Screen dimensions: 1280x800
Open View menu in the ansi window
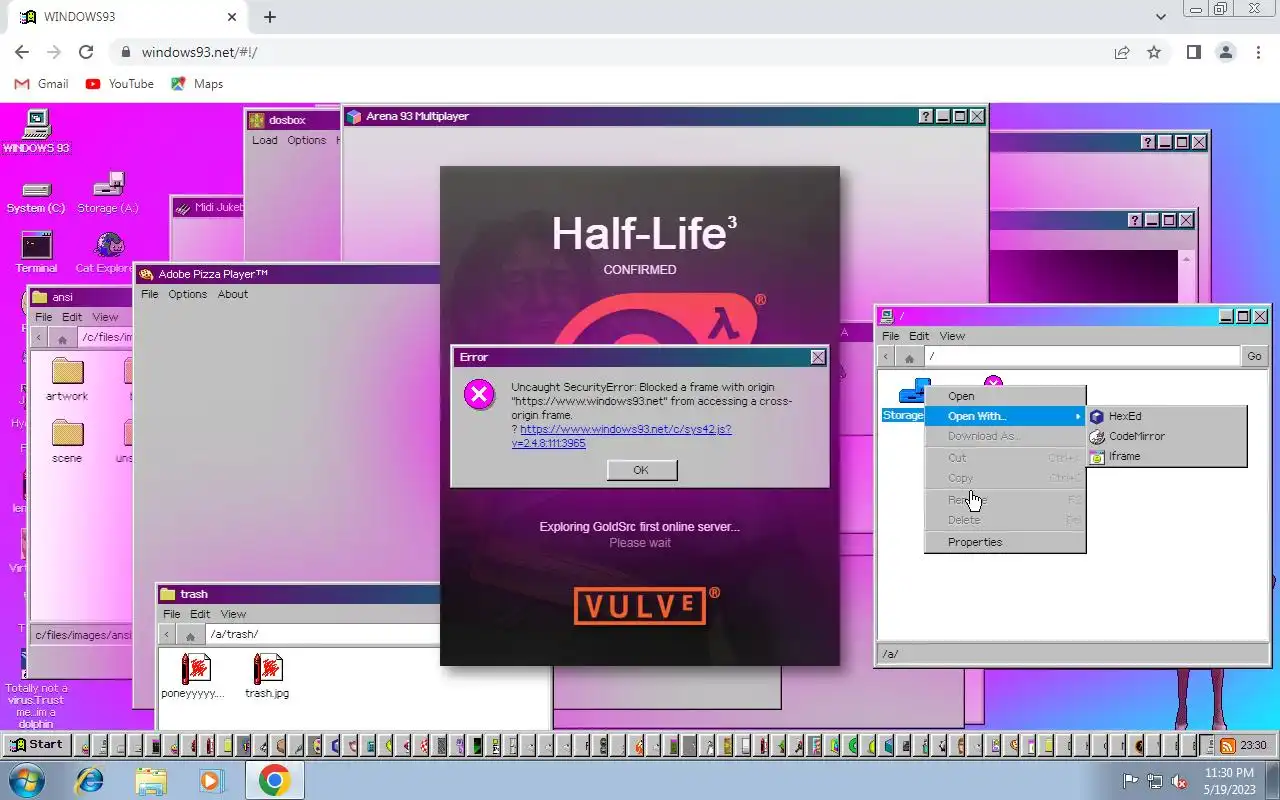[105, 317]
